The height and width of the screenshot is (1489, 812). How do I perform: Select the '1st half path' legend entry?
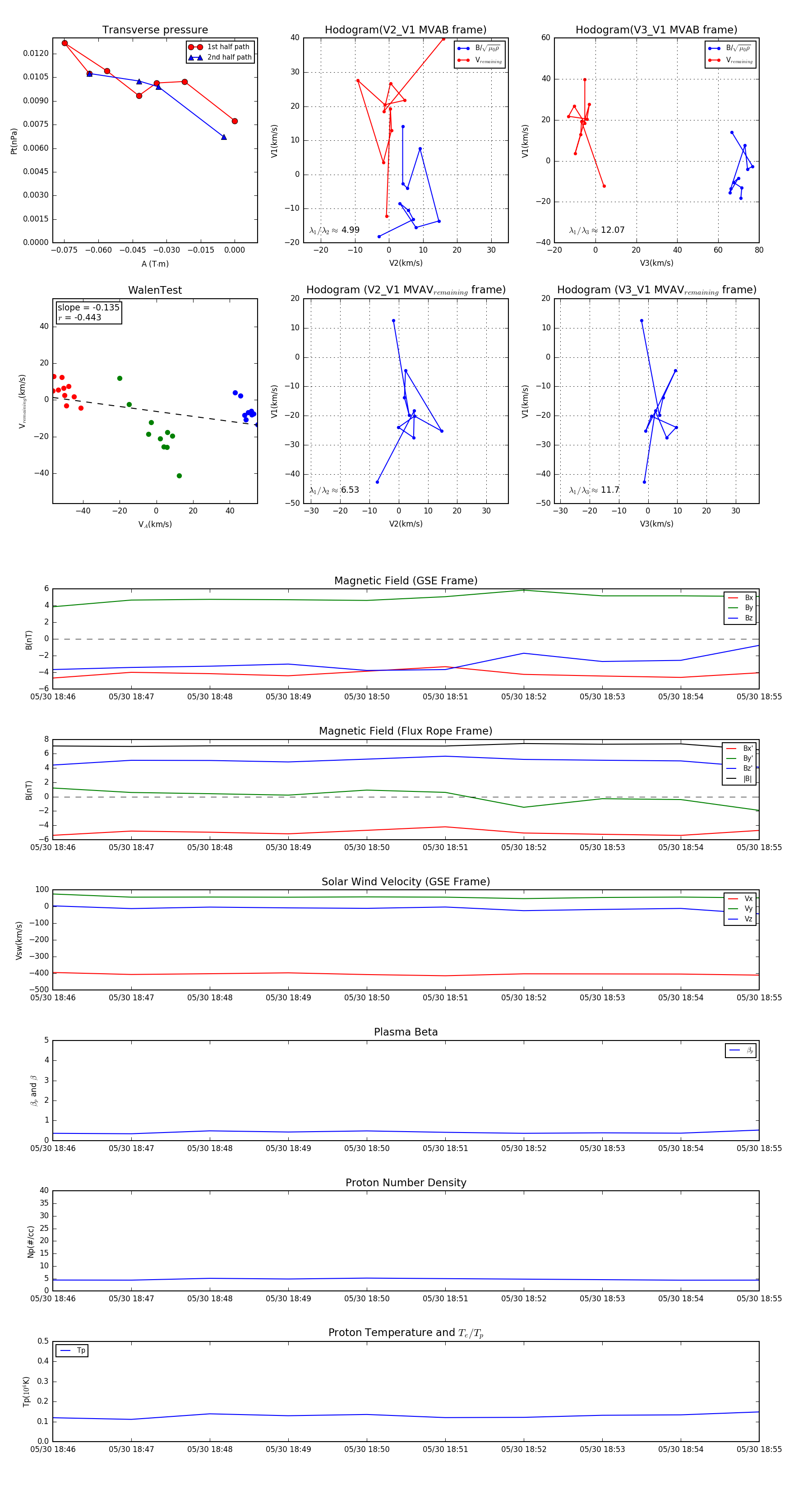tap(220, 47)
